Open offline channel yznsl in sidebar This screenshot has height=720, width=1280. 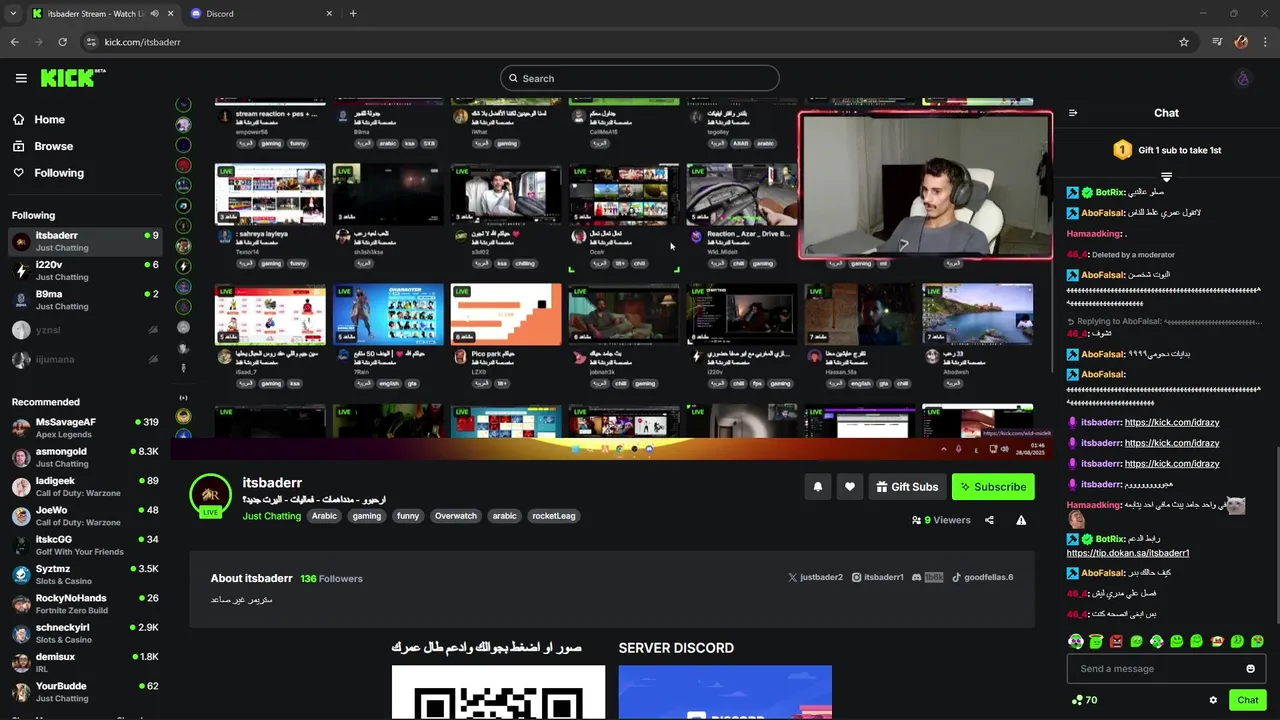click(x=85, y=330)
